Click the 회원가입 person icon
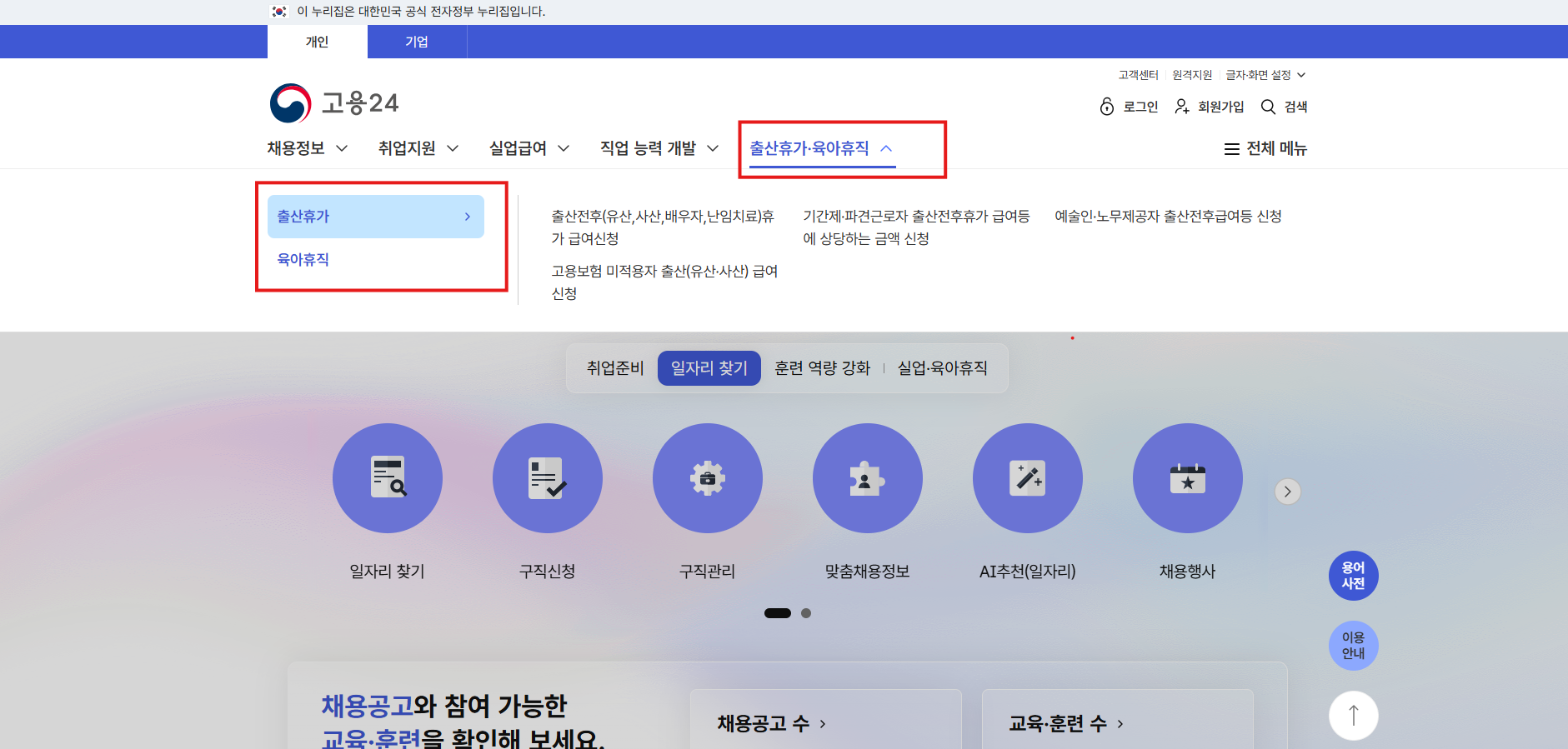 [x=1182, y=107]
